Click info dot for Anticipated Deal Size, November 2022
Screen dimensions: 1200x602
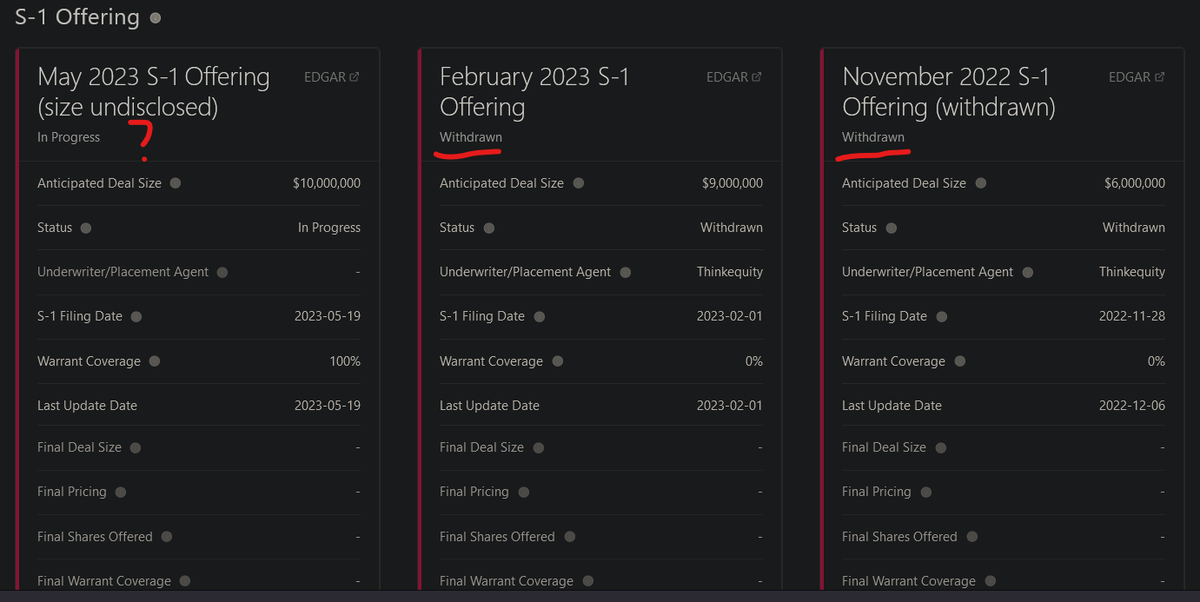coord(980,183)
